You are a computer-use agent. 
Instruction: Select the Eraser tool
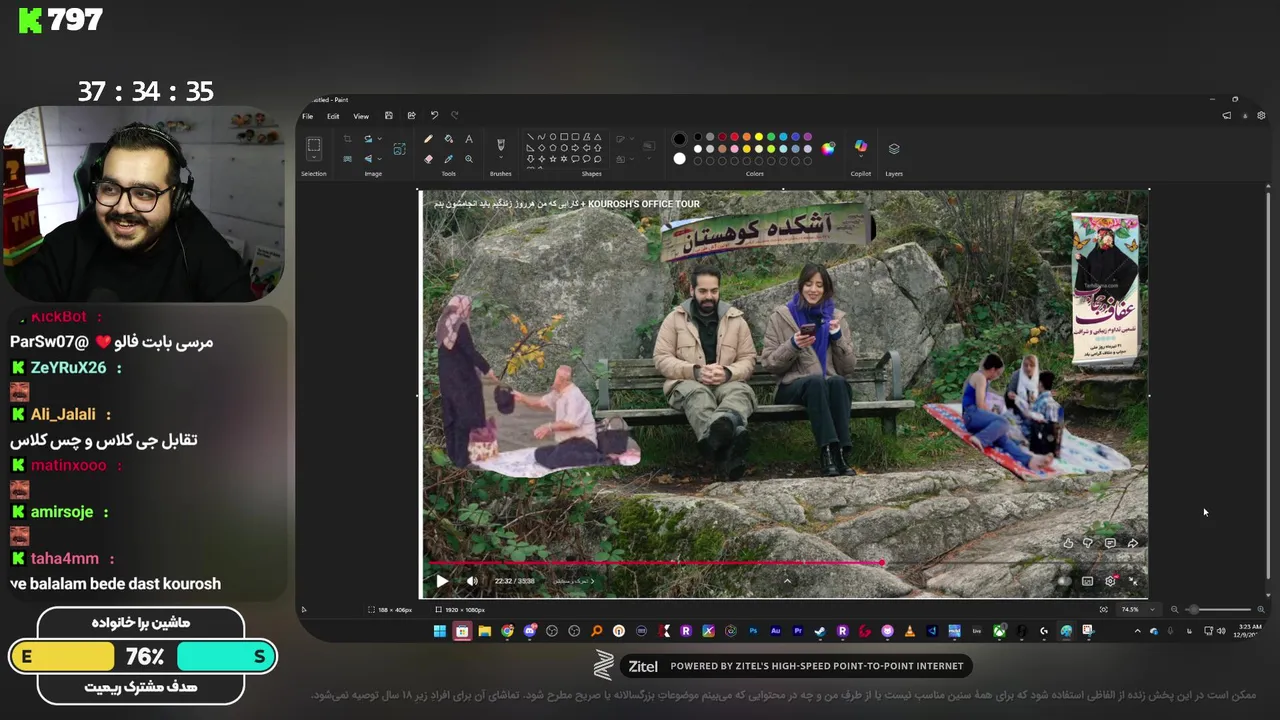click(428, 159)
